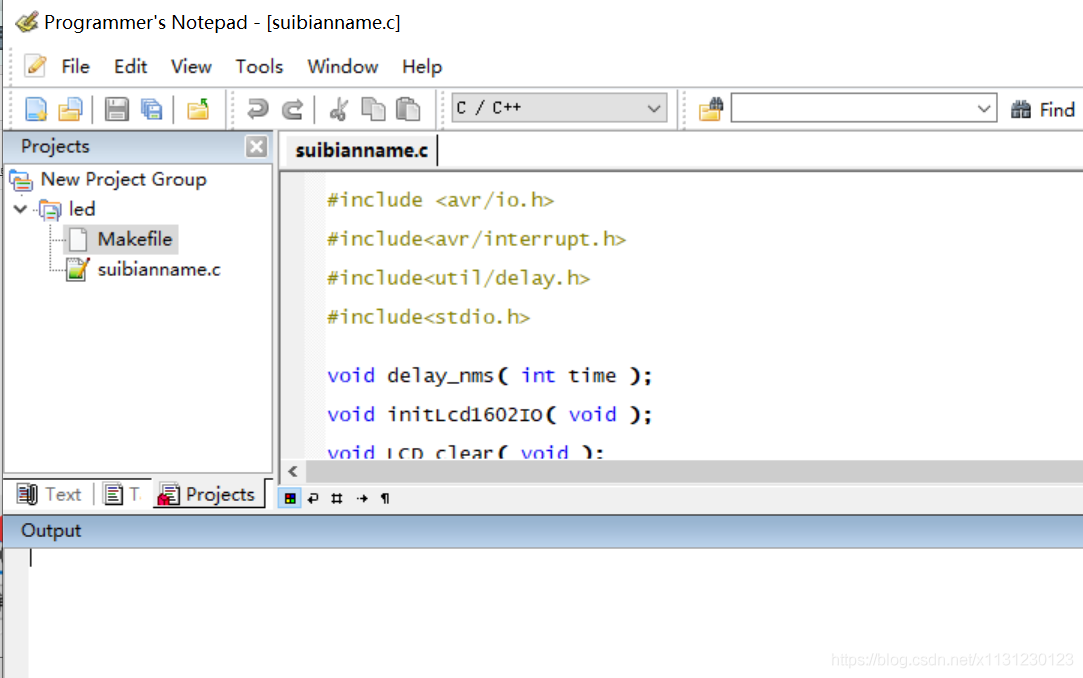The image size is (1083, 678).
Task: Click the 'void initLcd1602IO( void );' line
Action: [490, 414]
